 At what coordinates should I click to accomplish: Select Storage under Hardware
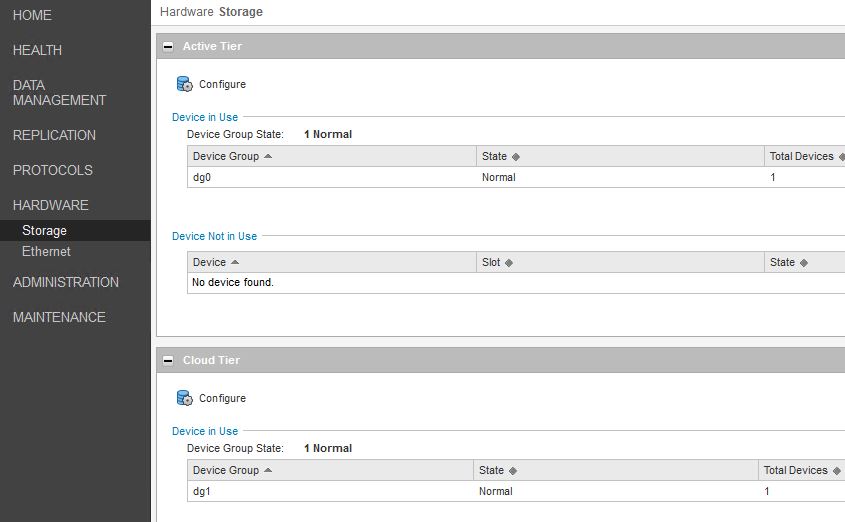(x=44, y=231)
